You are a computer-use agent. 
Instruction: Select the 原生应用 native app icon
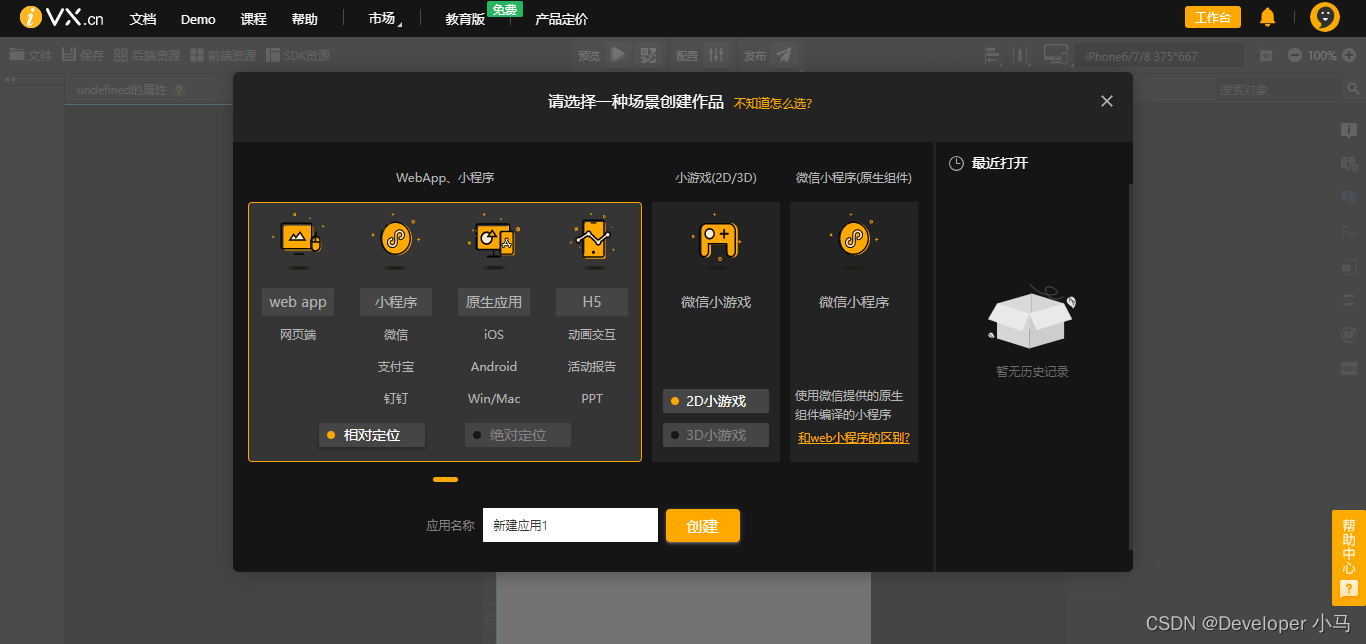pos(493,240)
